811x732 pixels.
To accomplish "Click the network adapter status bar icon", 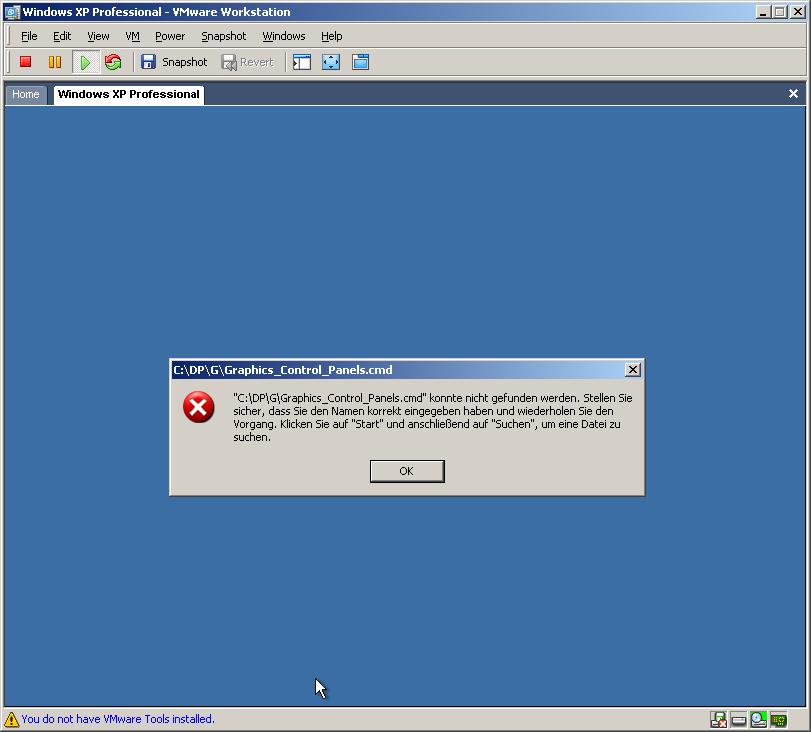I will 778,720.
